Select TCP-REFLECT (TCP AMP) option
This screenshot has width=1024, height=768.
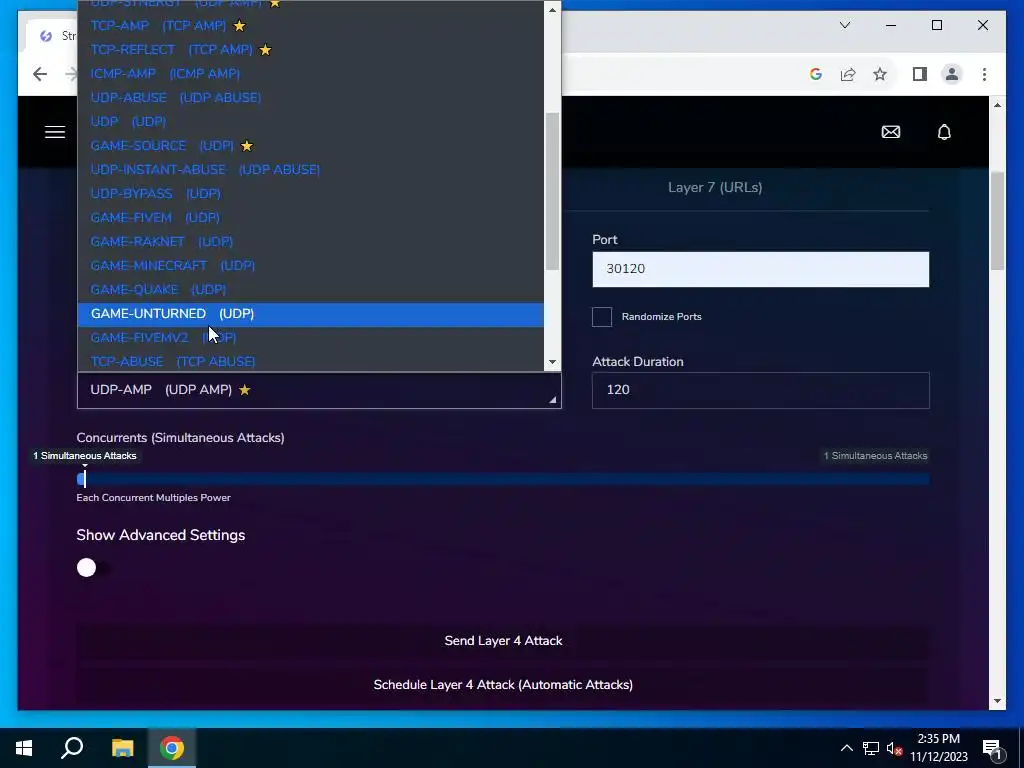[310, 50]
